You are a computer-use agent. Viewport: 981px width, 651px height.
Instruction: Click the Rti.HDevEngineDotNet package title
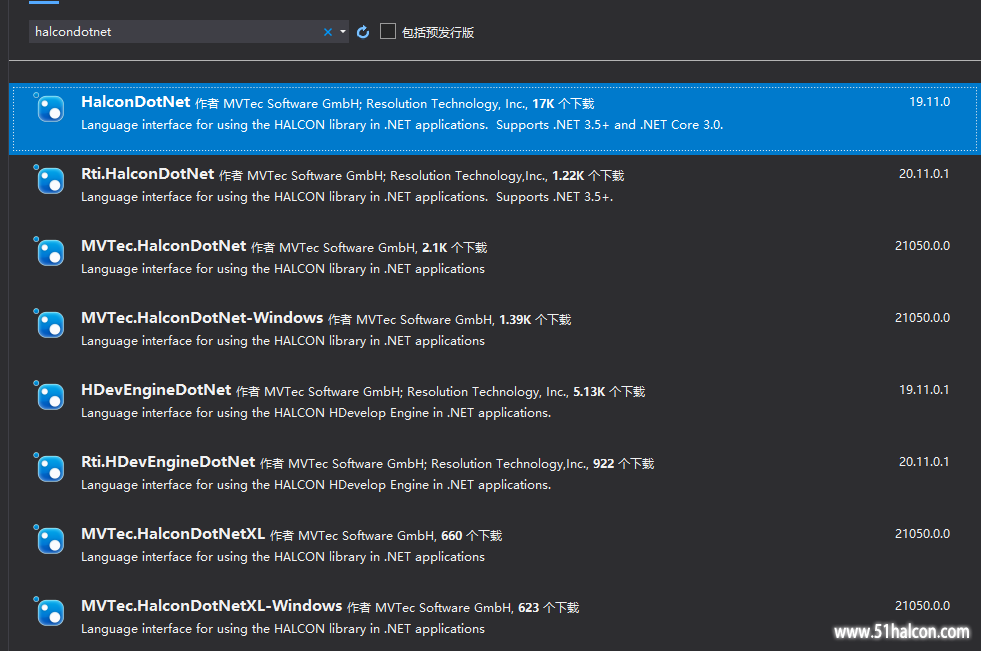click(168, 462)
